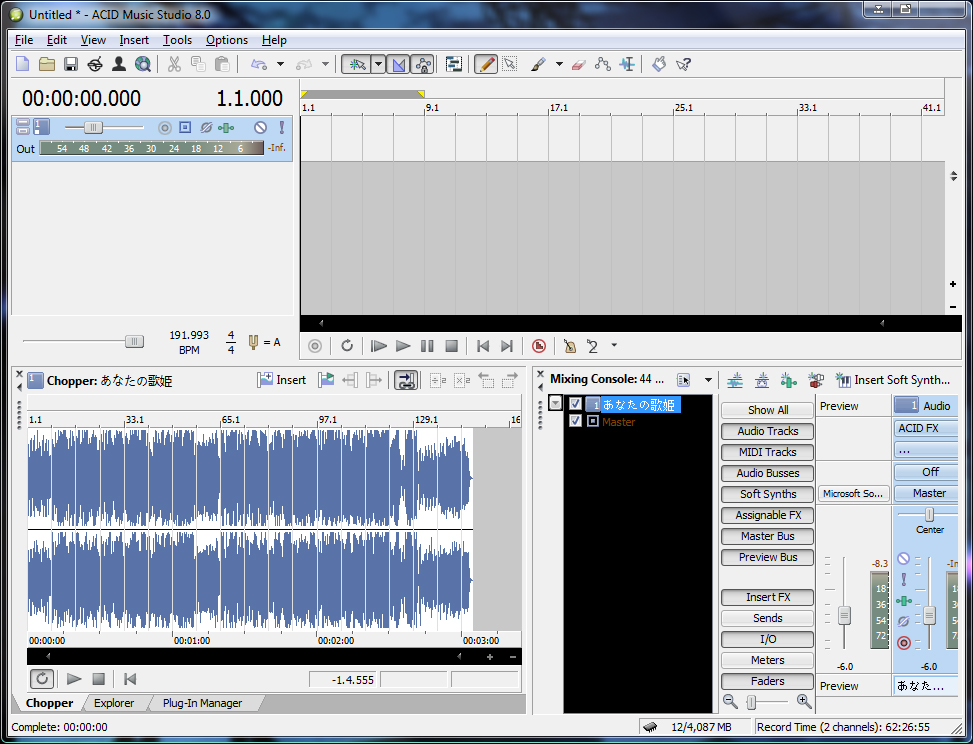973x744 pixels.
Task: Collapse the Mixing Console channel list expander
Action: pyautogui.click(x=556, y=404)
